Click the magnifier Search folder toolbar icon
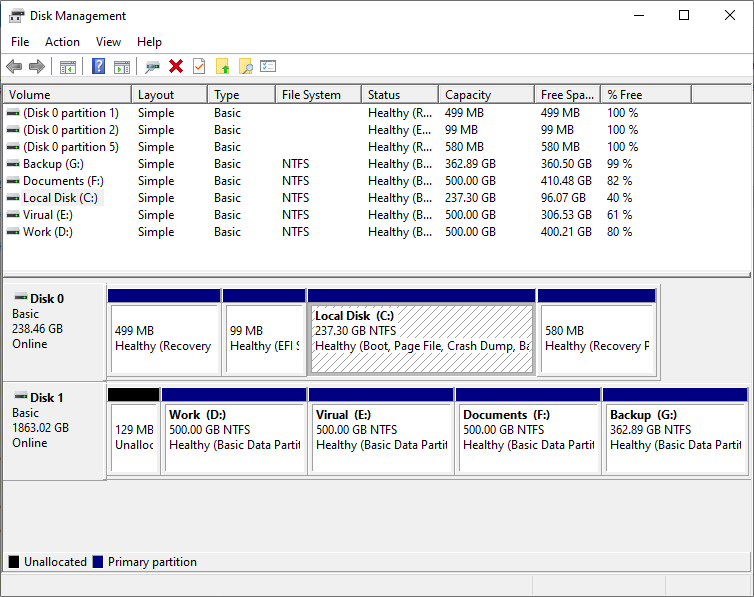 coord(245,67)
